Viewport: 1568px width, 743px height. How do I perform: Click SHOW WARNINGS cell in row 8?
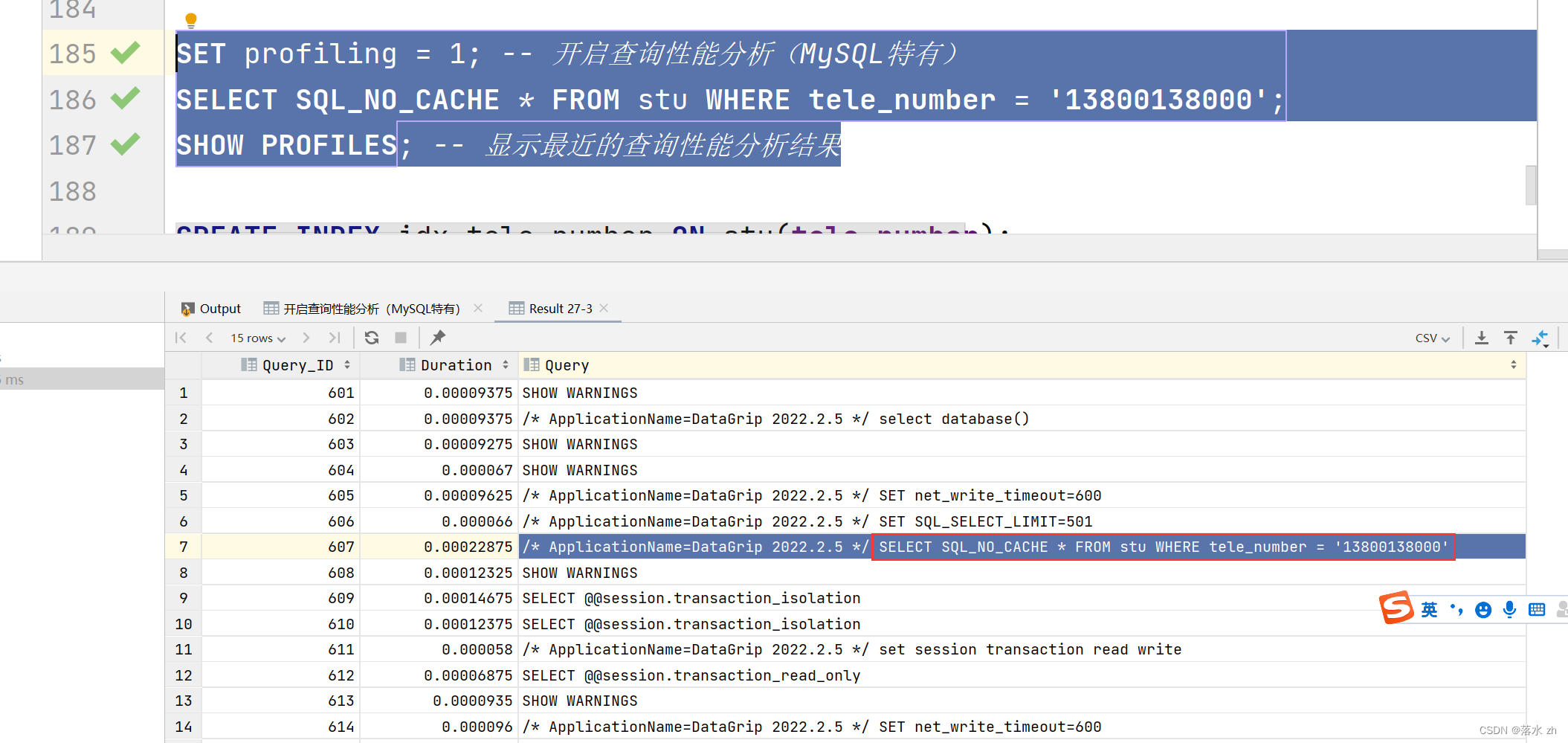[x=1022, y=573]
